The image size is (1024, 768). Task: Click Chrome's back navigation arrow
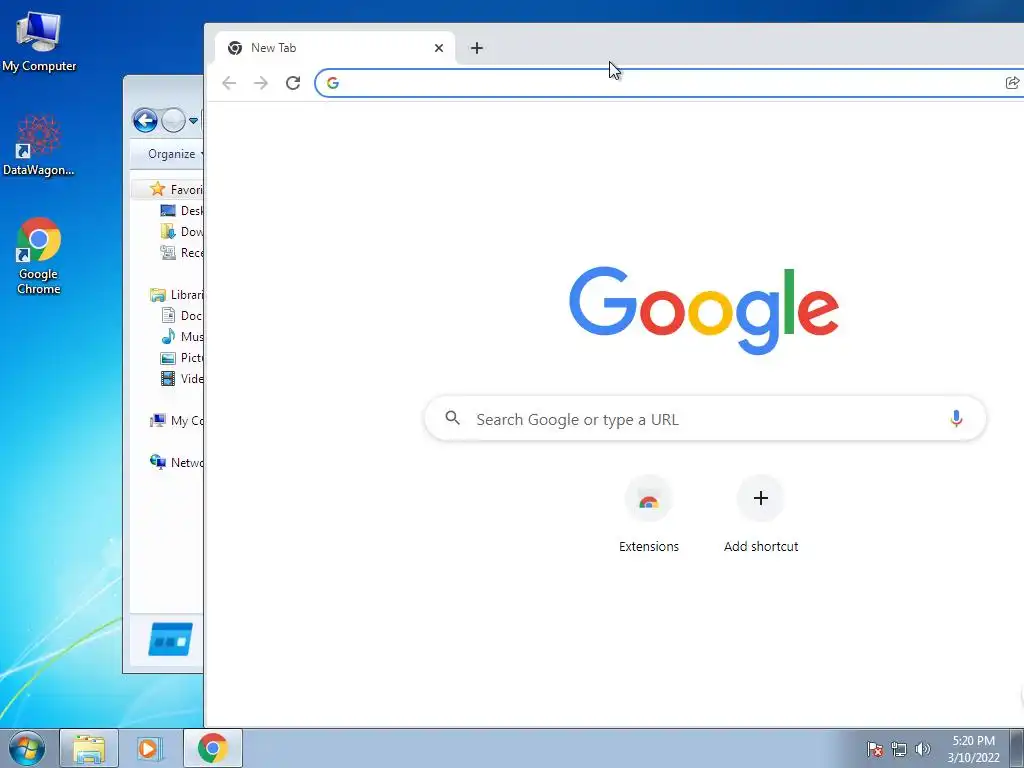[x=229, y=83]
